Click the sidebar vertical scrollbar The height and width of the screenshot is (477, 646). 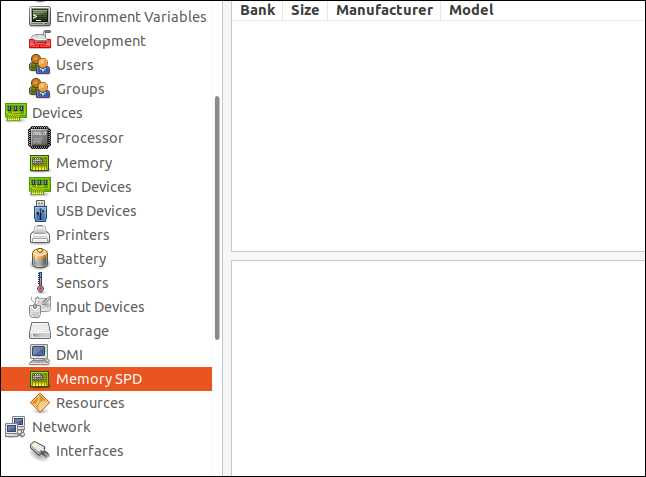tap(217, 218)
